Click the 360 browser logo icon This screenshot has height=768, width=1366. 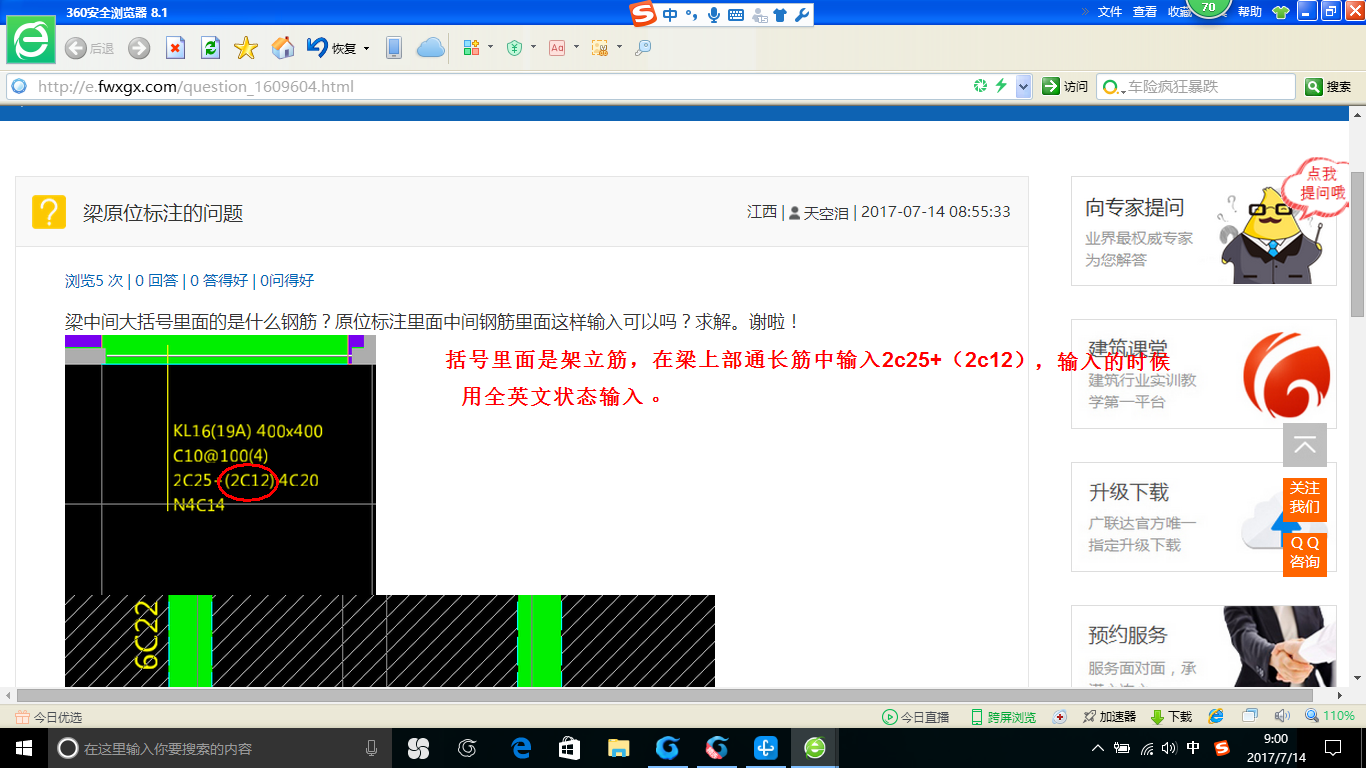coord(32,41)
